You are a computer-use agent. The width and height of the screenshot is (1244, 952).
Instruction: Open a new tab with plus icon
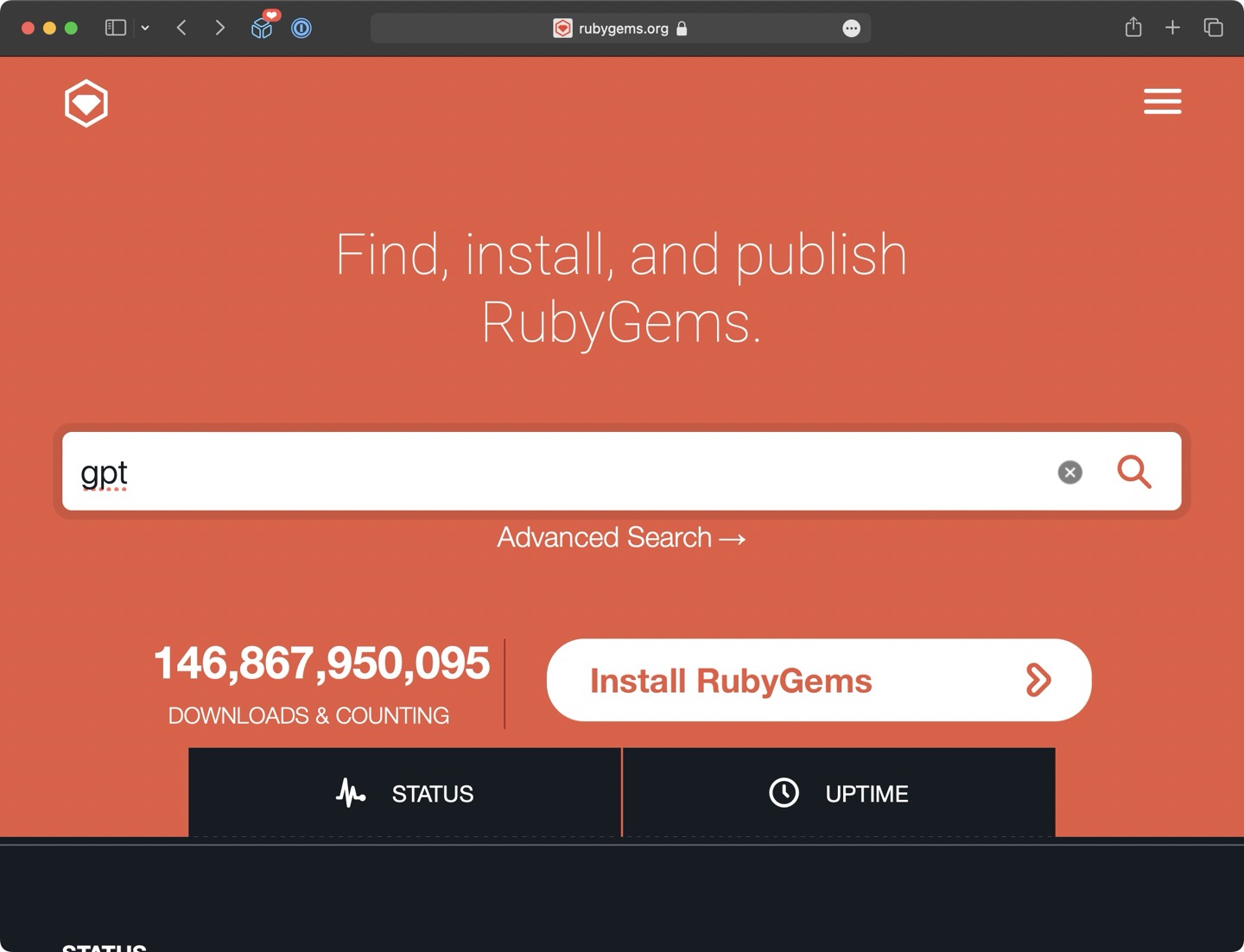point(1172,28)
